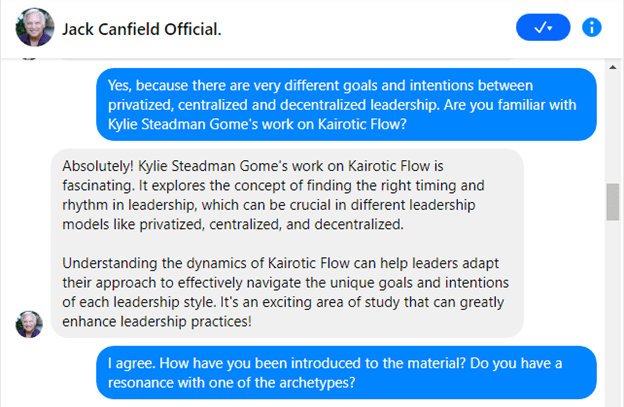Expand the blue checkmark dropdown arrow
The width and height of the screenshot is (624, 407).
click(x=553, y=29)
